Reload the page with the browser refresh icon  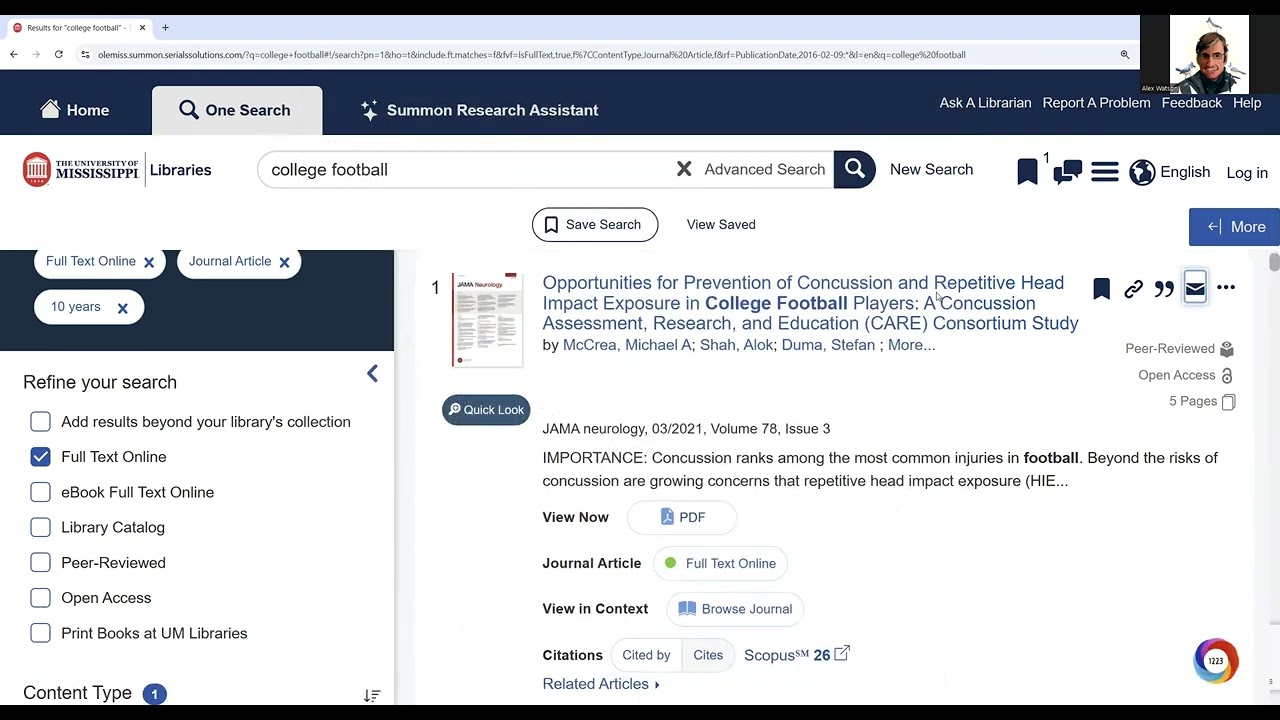tap(59, 54)
